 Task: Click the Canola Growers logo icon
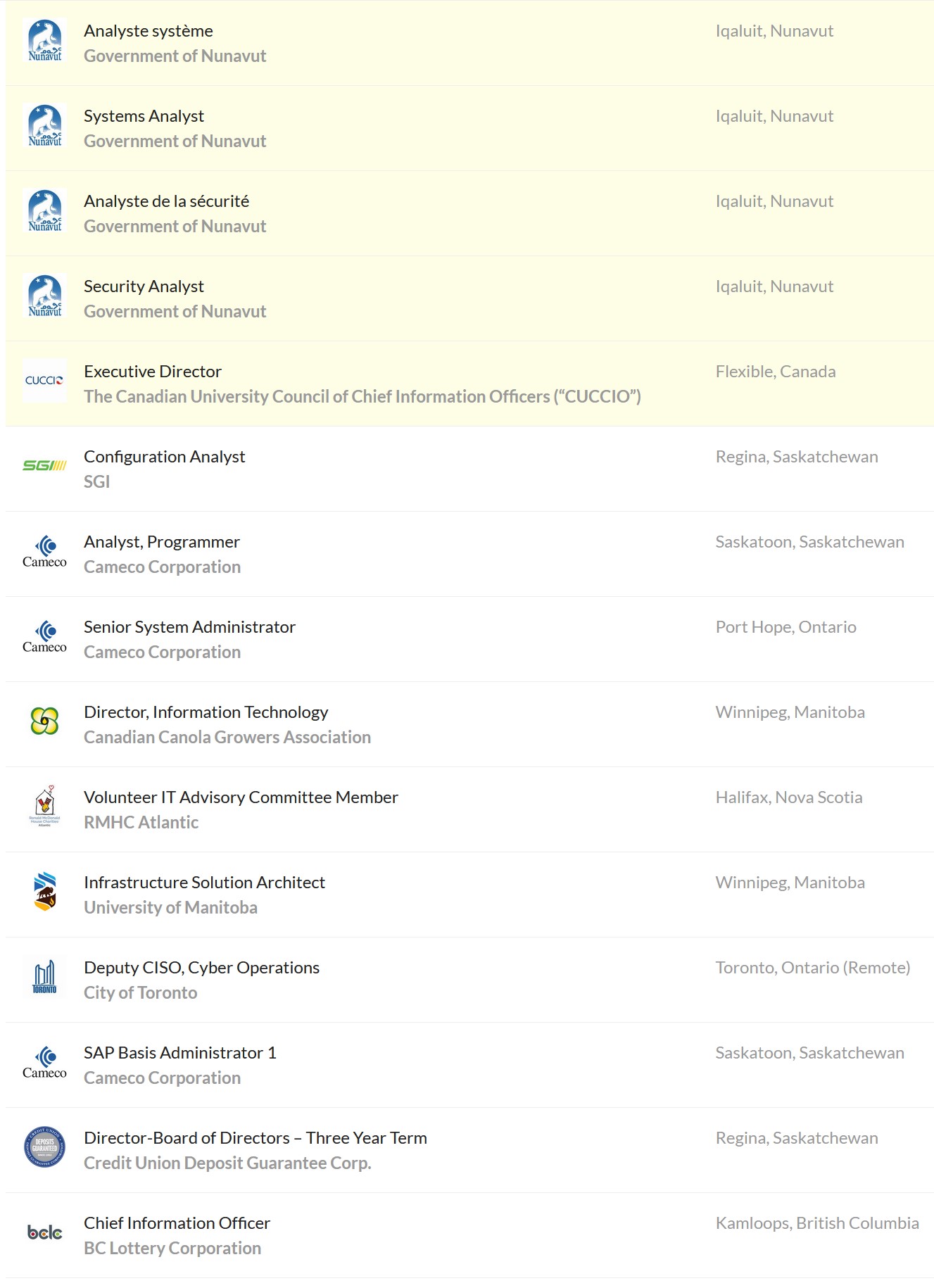(x=44, y=721)
